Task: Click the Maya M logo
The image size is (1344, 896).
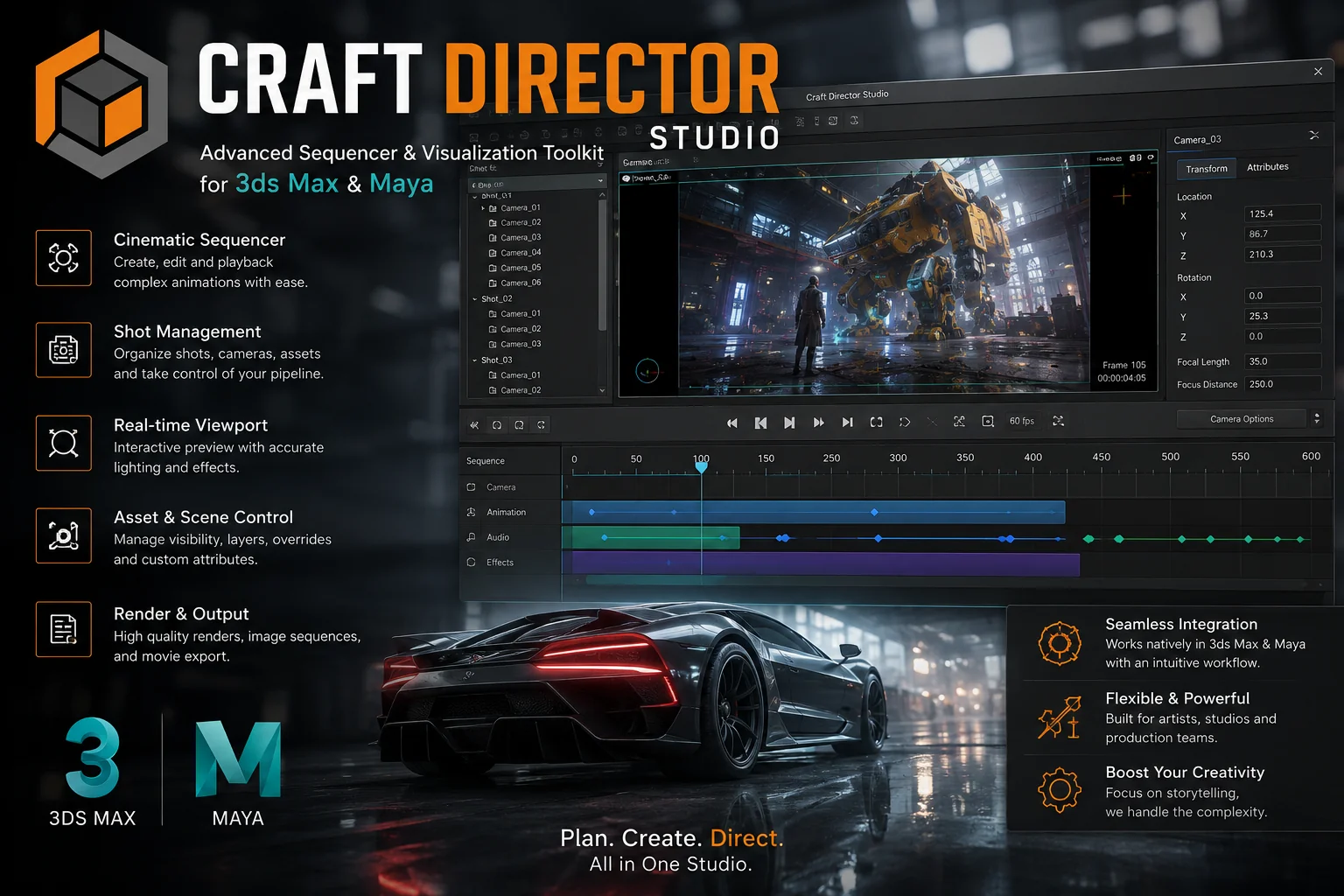Action: tap(238, 759)
